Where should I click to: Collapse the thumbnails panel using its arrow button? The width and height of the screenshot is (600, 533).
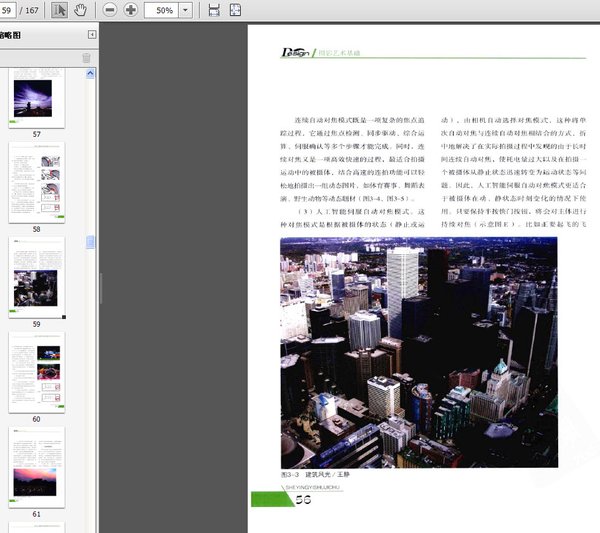[92, 35]
